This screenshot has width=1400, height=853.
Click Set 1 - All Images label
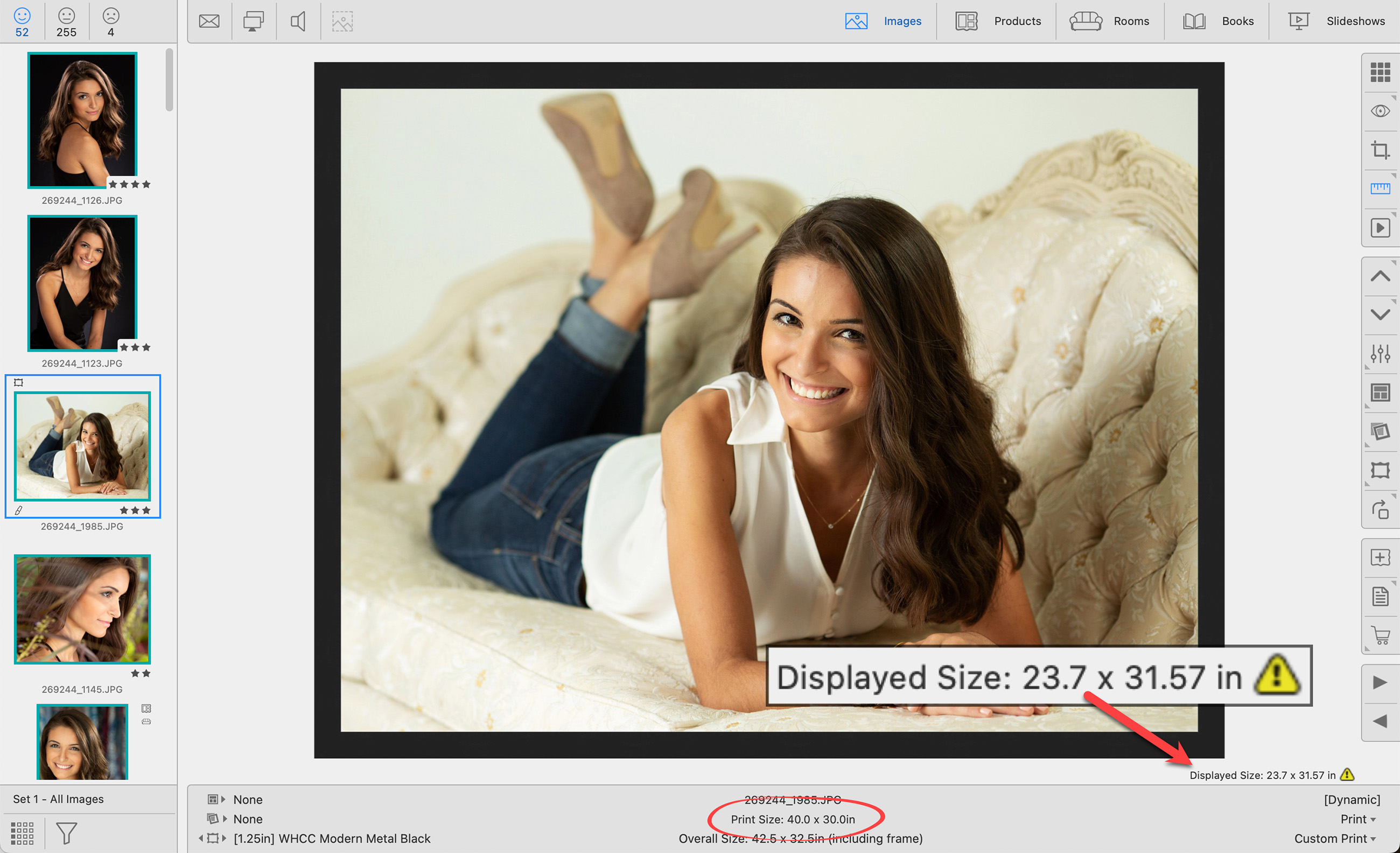tap(59, 799)
